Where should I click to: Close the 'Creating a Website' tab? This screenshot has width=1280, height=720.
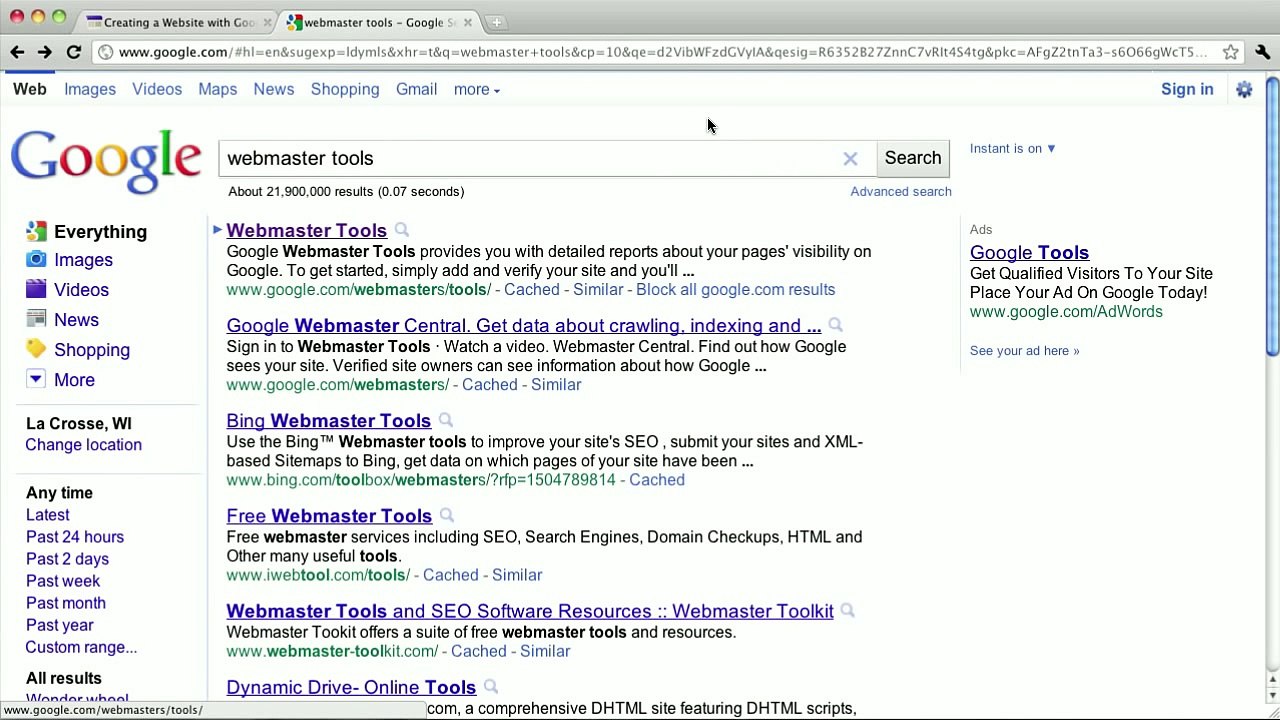pyautogui.click(x=267, y=22)
